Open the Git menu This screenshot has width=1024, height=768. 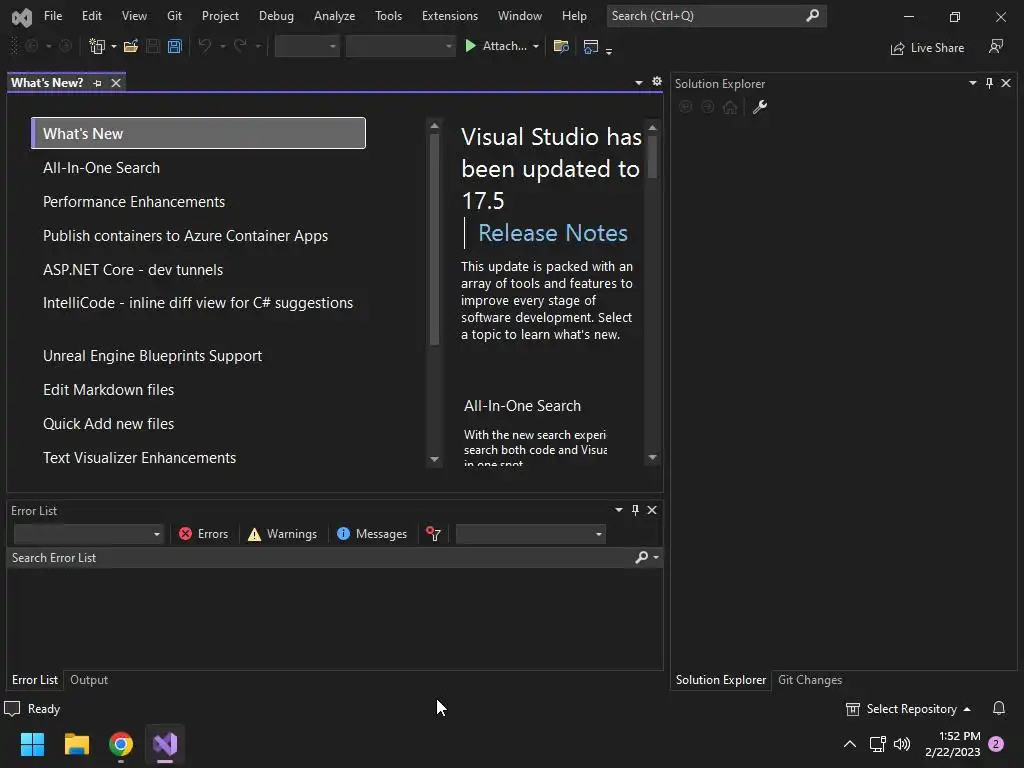click(x=174, y=16)
